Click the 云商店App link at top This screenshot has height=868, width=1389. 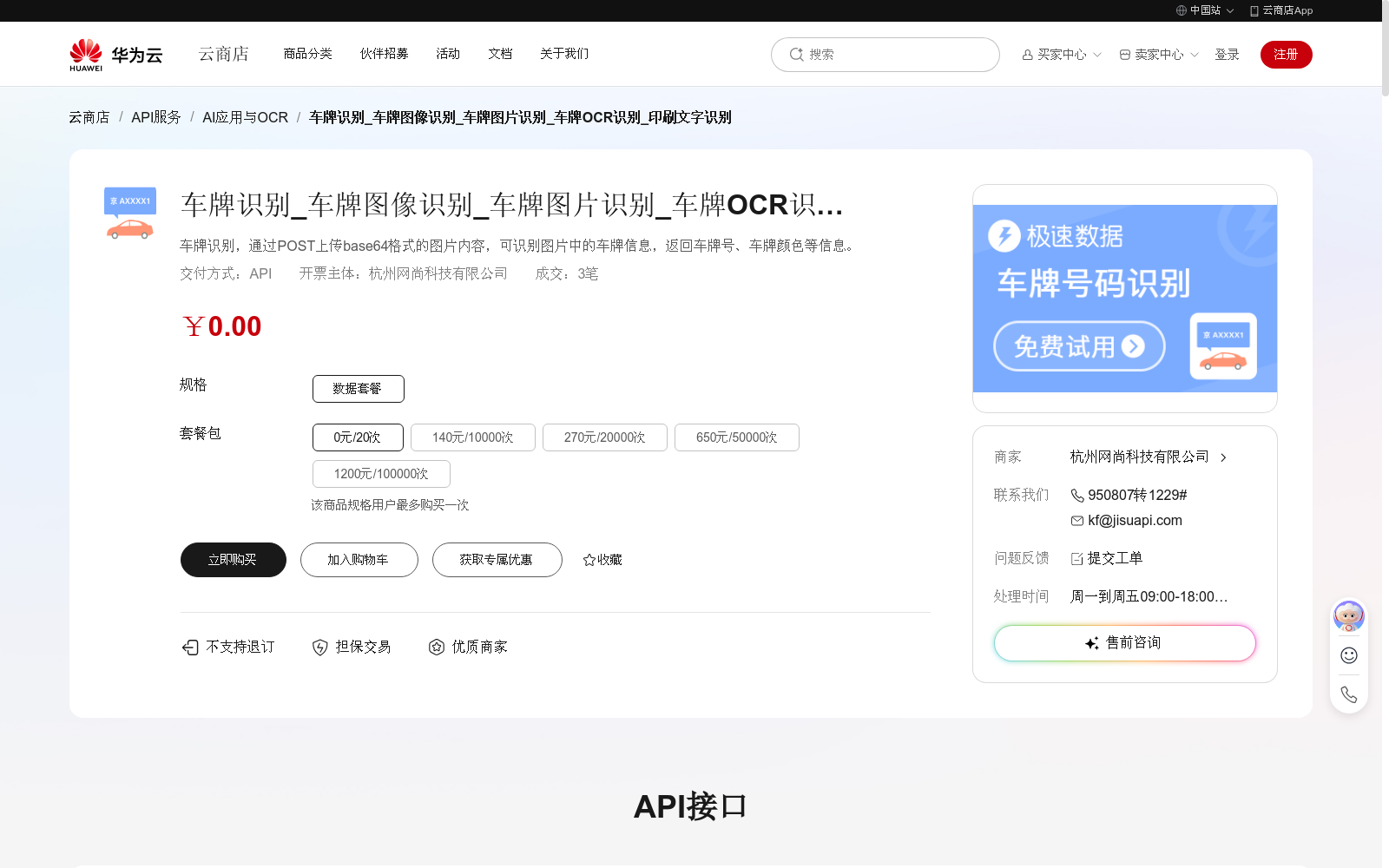click(x=1281, y=10)
